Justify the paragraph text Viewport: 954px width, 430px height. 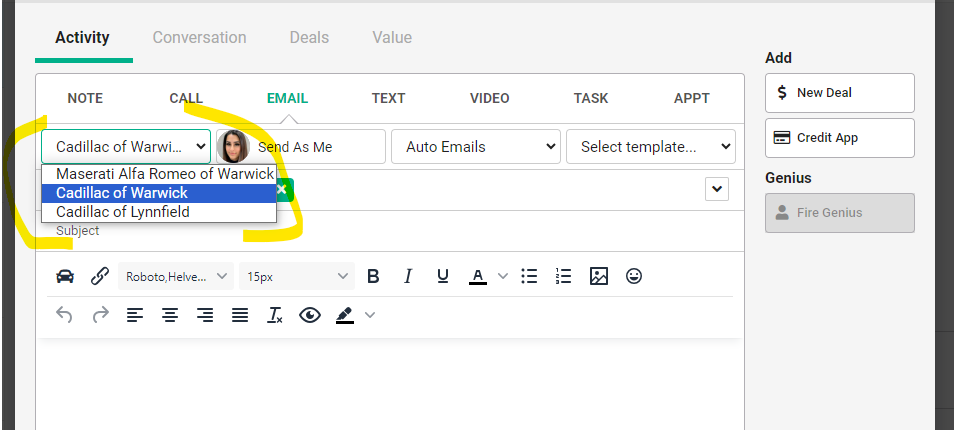coord(240,315)
